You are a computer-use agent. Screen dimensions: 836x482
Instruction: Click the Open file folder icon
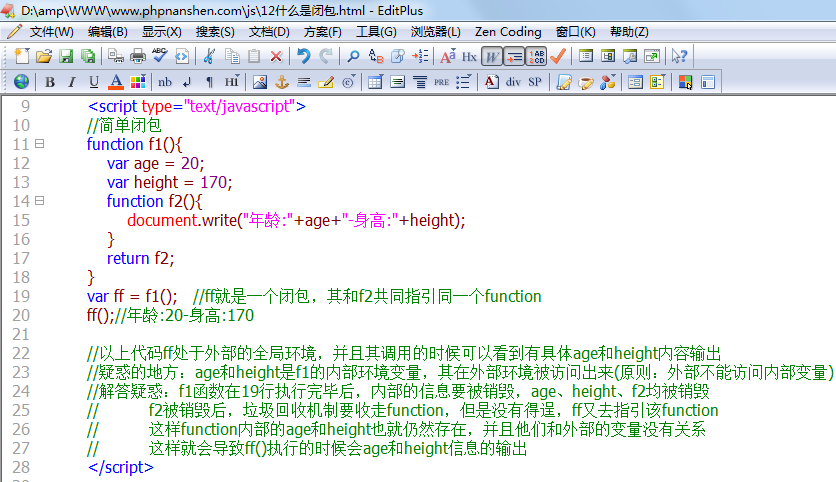[x=44, y=56]
